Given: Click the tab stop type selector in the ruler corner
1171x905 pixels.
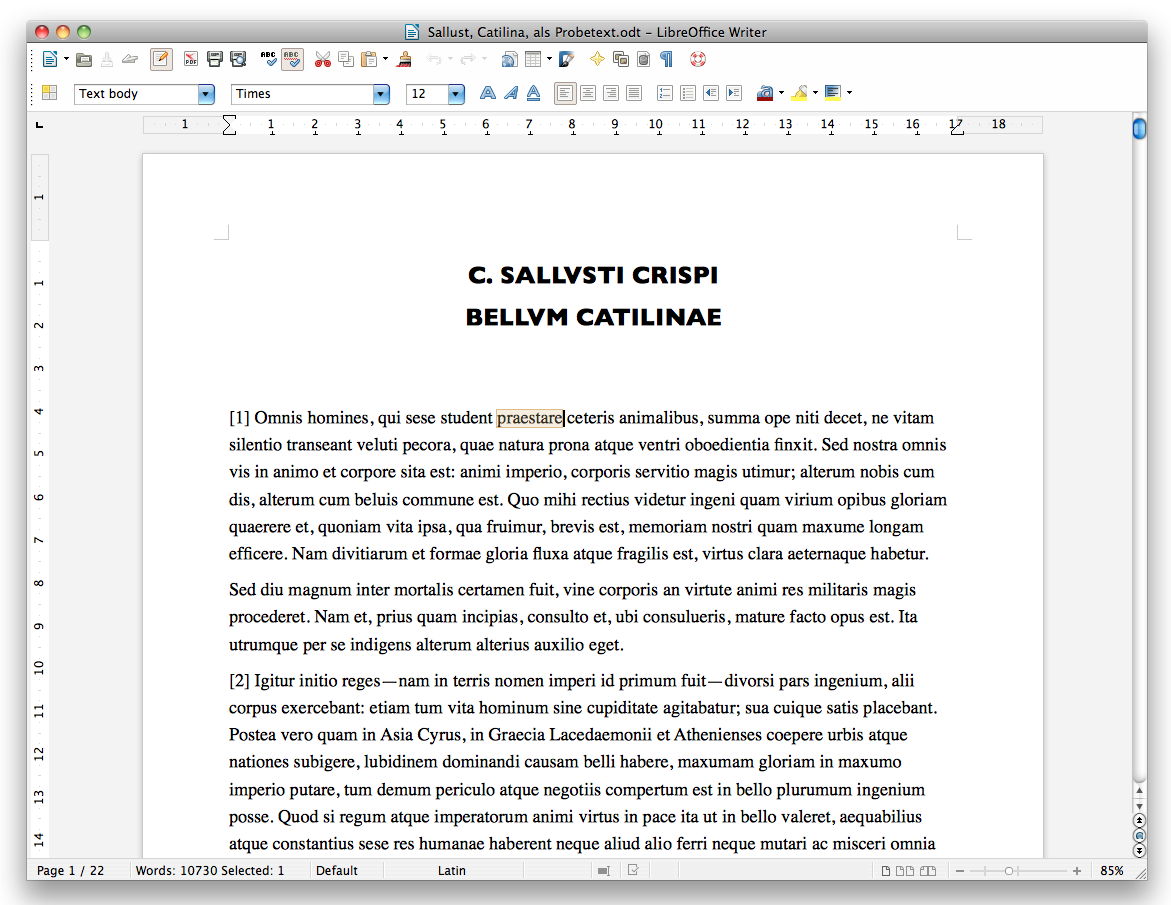Looking at the screenshot, I should [40, 125].
